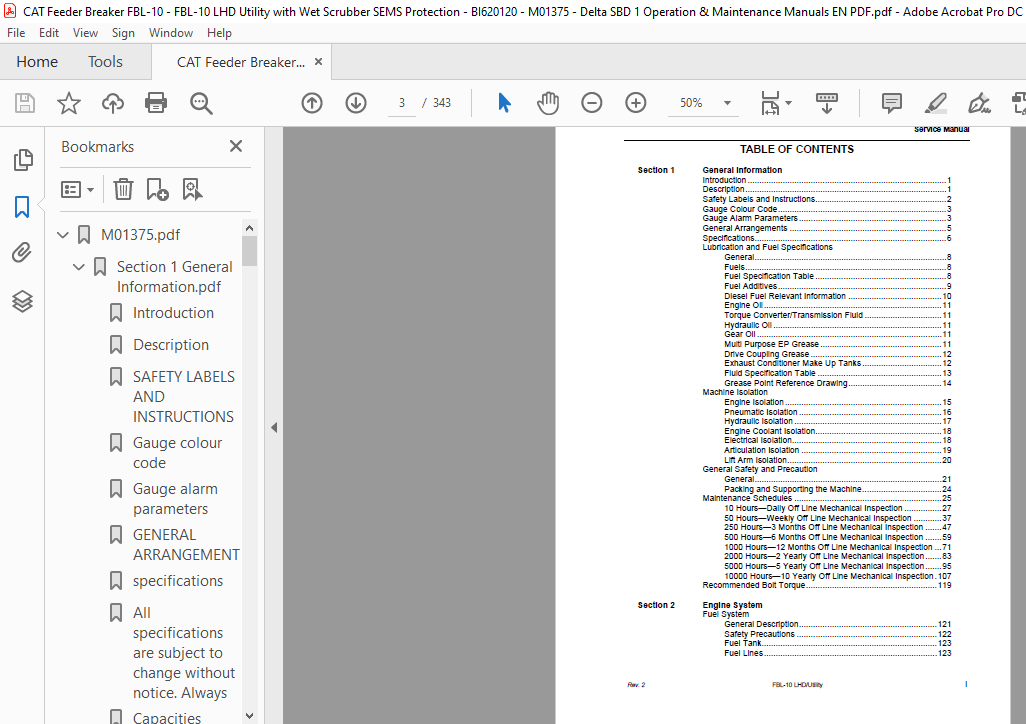
Task: Open SAFETY LABELS AND INSTRUCTIONS bookmark
Action: [x=184, y=397]
